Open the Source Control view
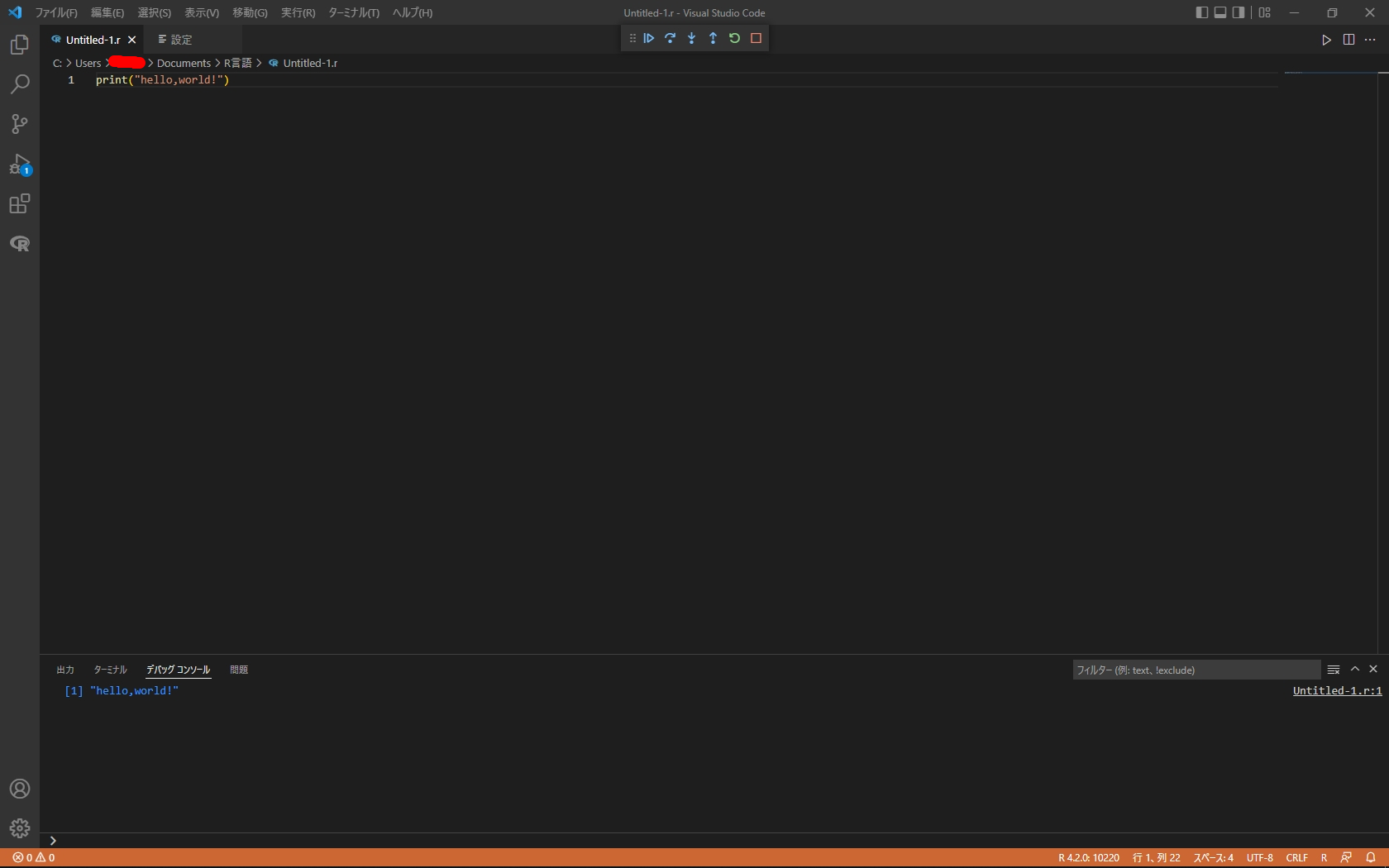1389x868 pixels. click(x=19, y=124)
